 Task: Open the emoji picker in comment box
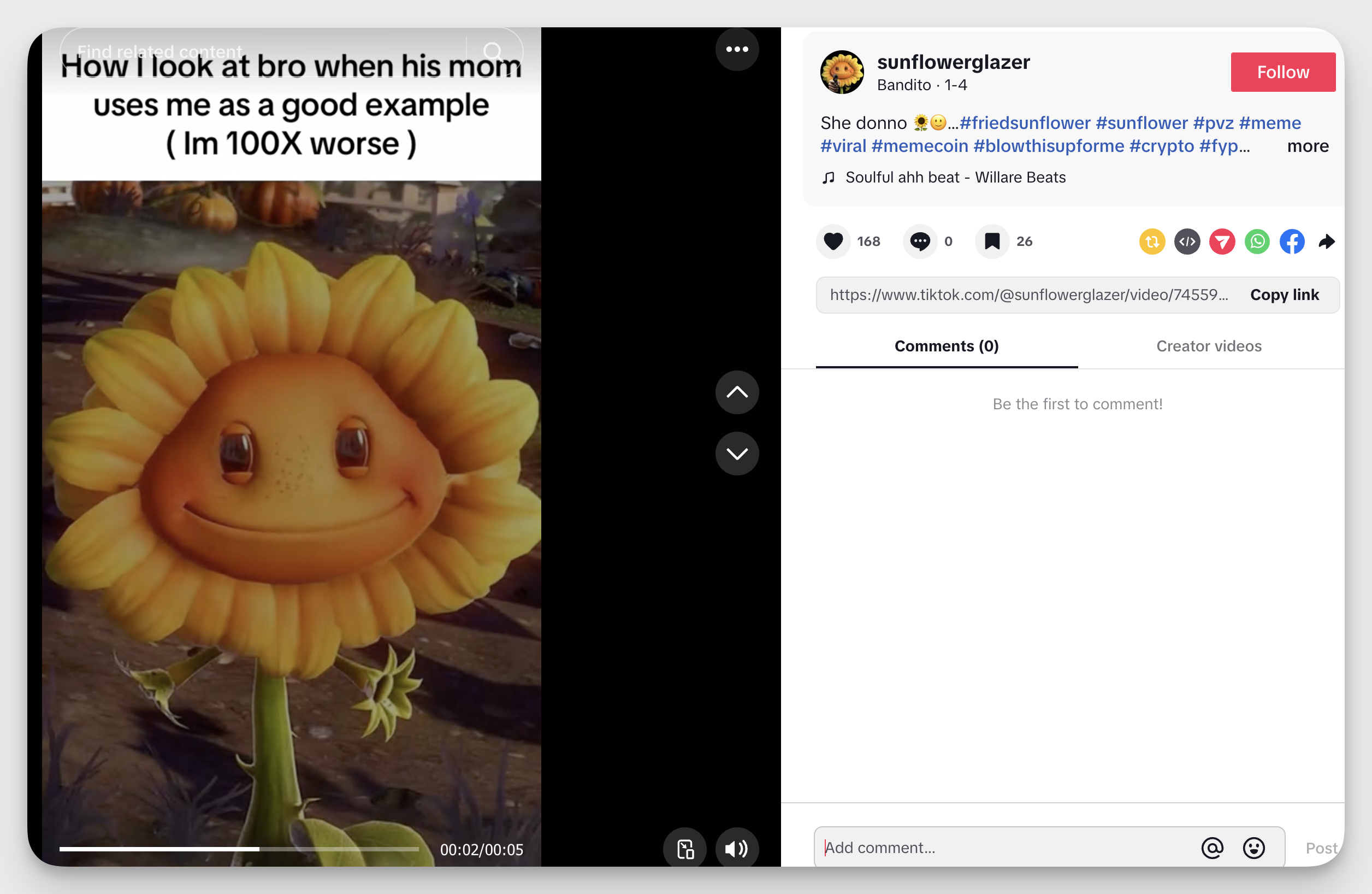[1254, 848]
